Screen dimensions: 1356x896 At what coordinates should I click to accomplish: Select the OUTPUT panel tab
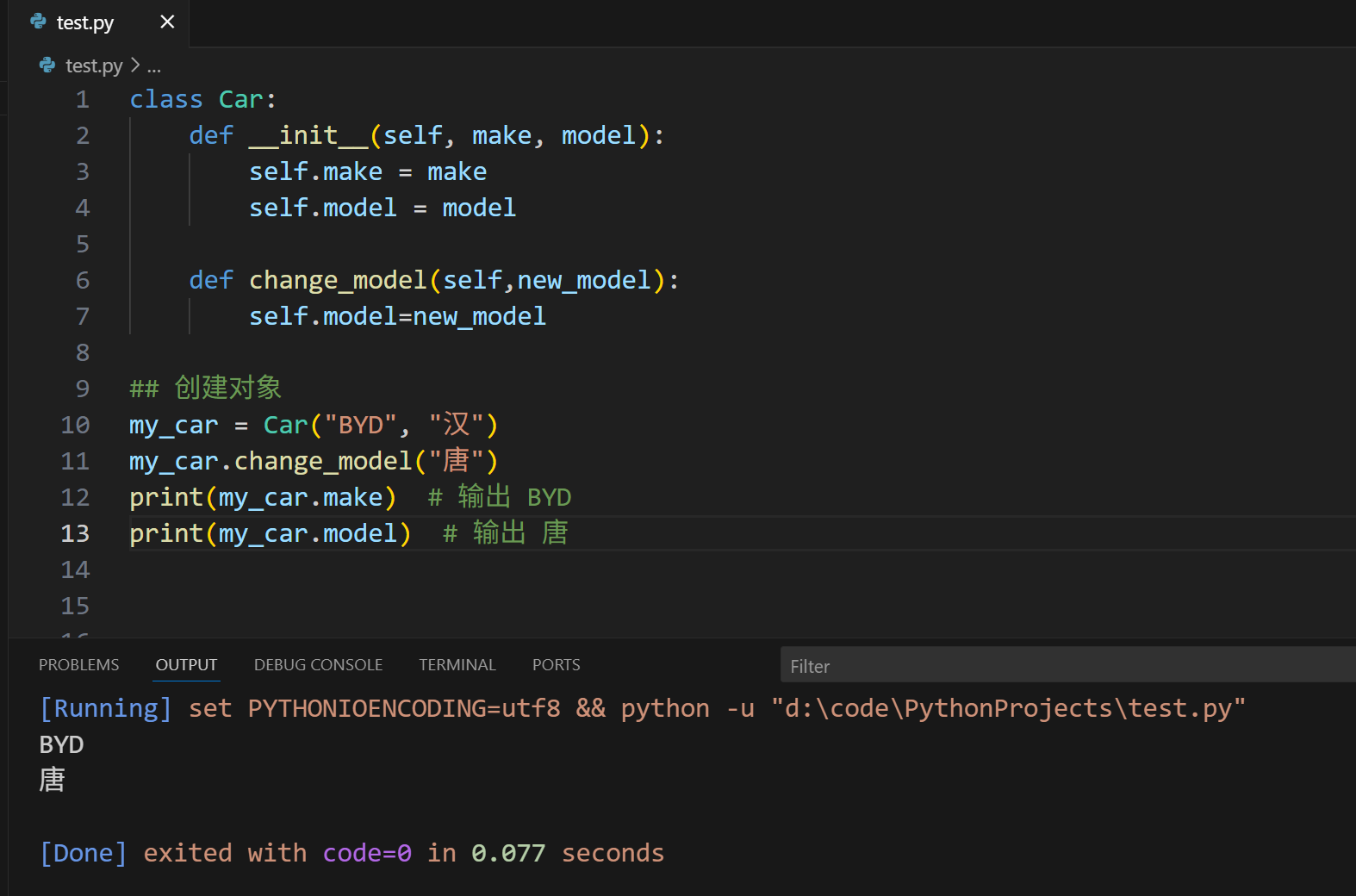pyautogui.click(x=186, y=665)
